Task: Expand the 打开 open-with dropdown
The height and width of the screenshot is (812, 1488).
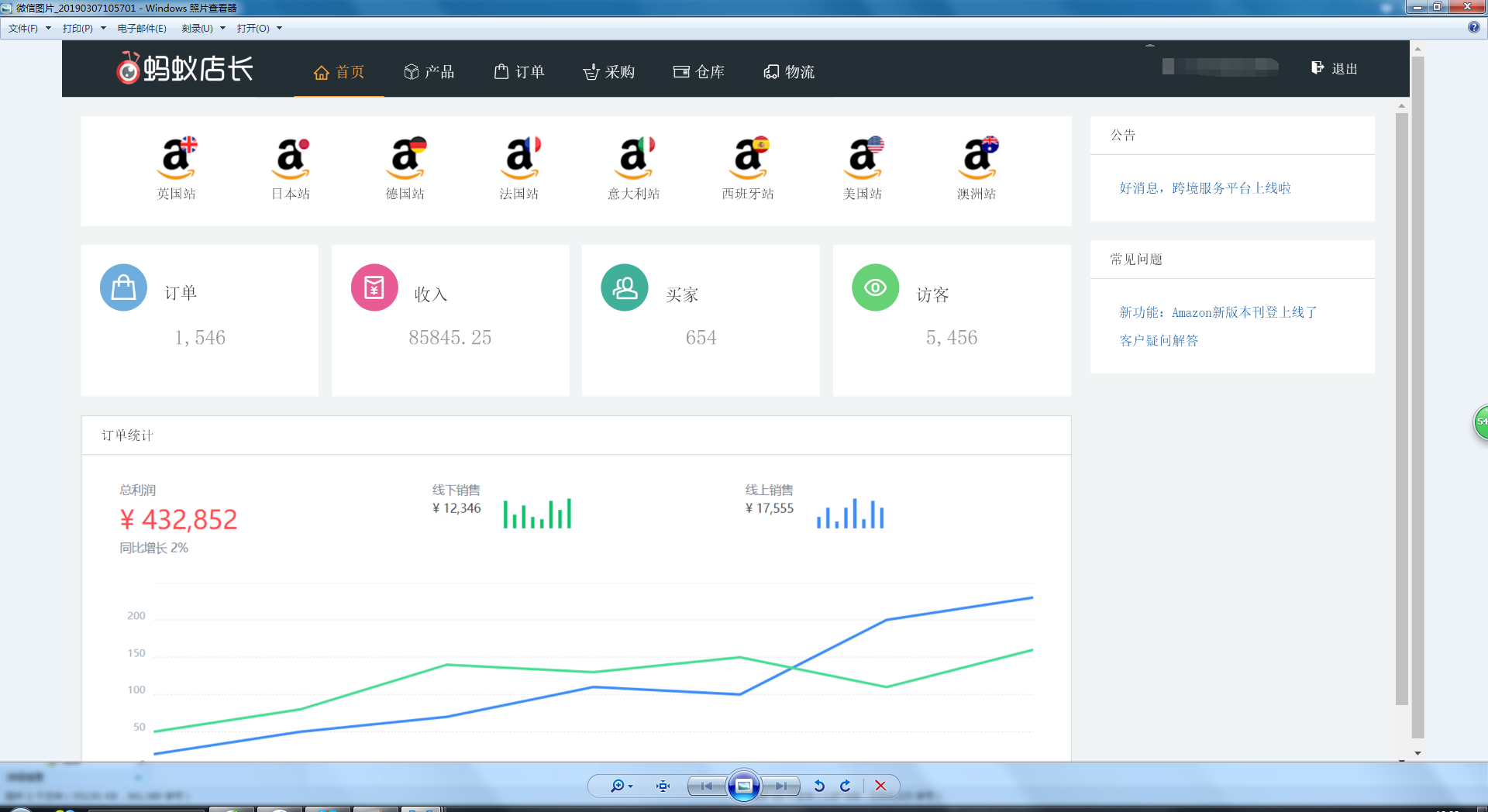Action: tap(281, 28)
